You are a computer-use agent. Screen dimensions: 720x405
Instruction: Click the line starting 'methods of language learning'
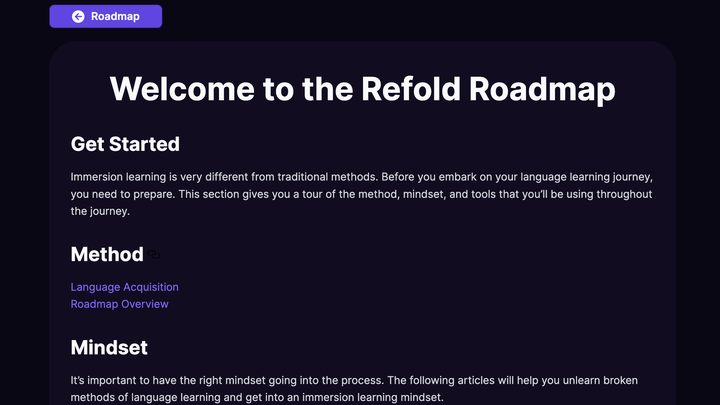270,398
